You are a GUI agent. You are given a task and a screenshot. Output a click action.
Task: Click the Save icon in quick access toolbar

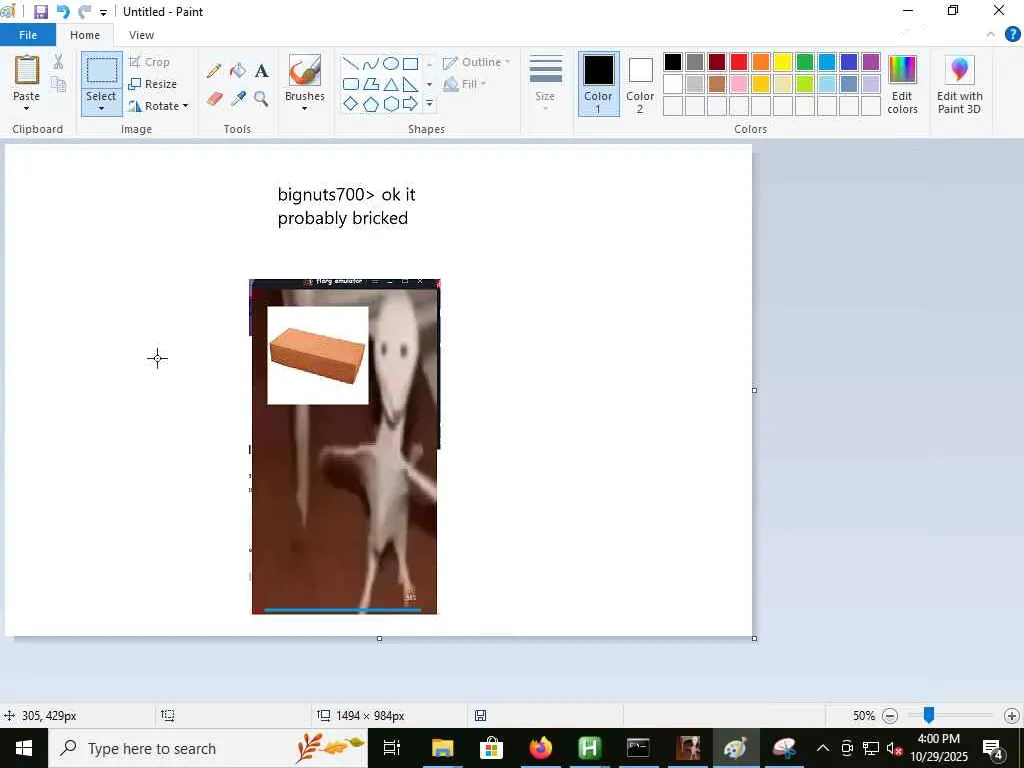pos(40,12)
